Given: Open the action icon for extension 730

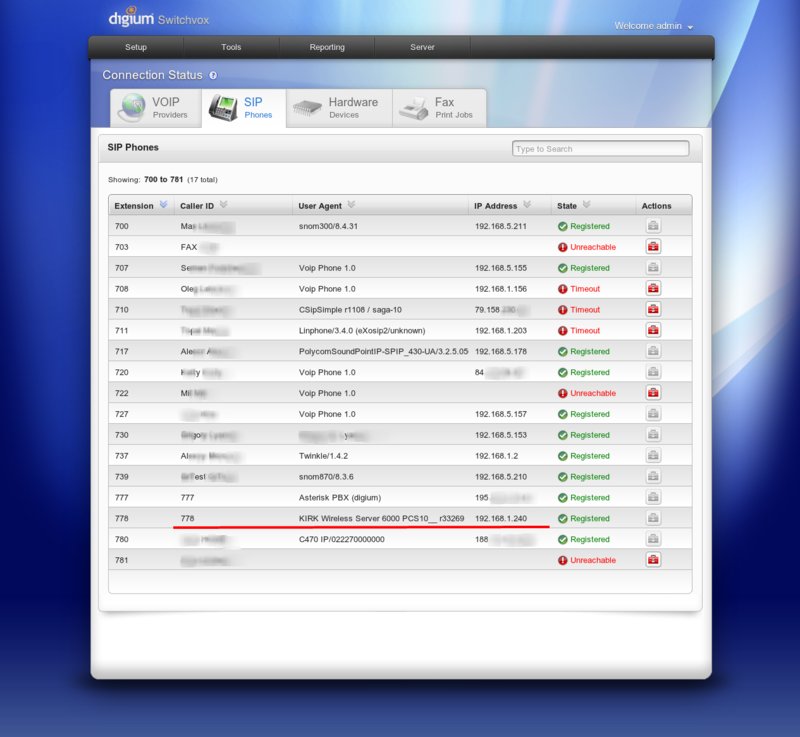Looking at the screenshot, I should point(653,435).
